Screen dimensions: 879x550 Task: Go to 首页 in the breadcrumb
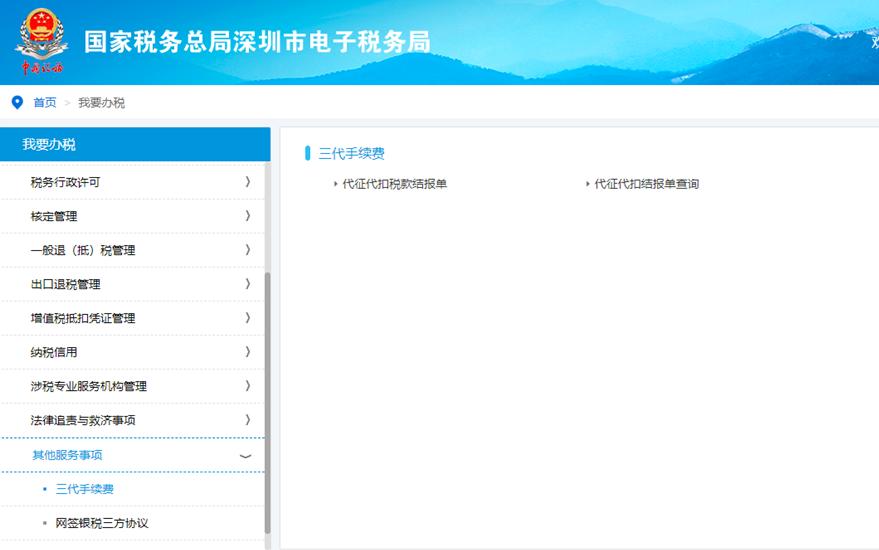(45, 103)
